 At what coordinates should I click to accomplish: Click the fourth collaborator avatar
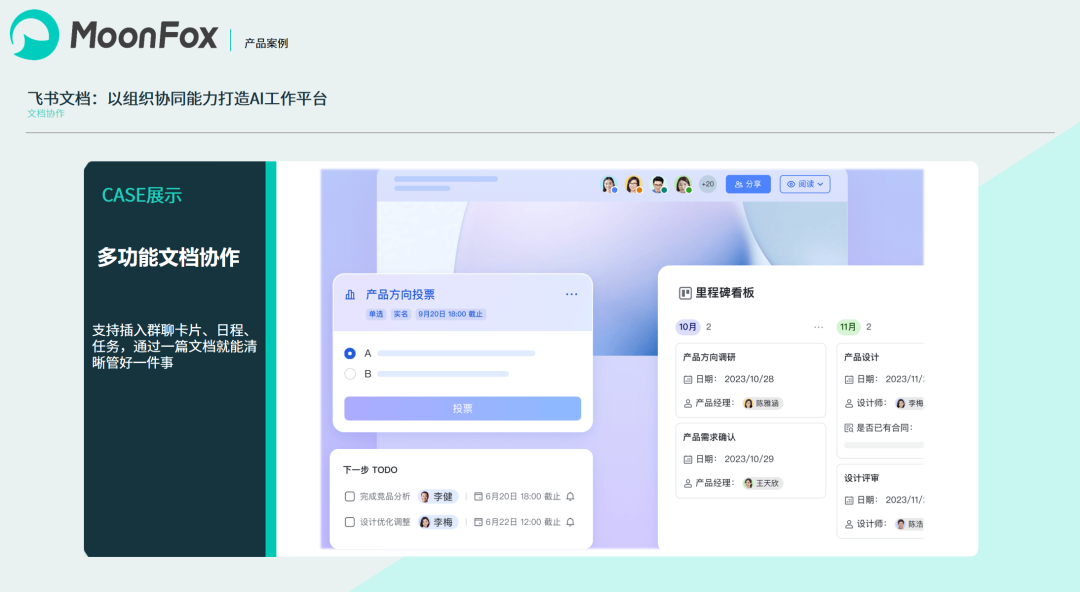click(683, 184)
